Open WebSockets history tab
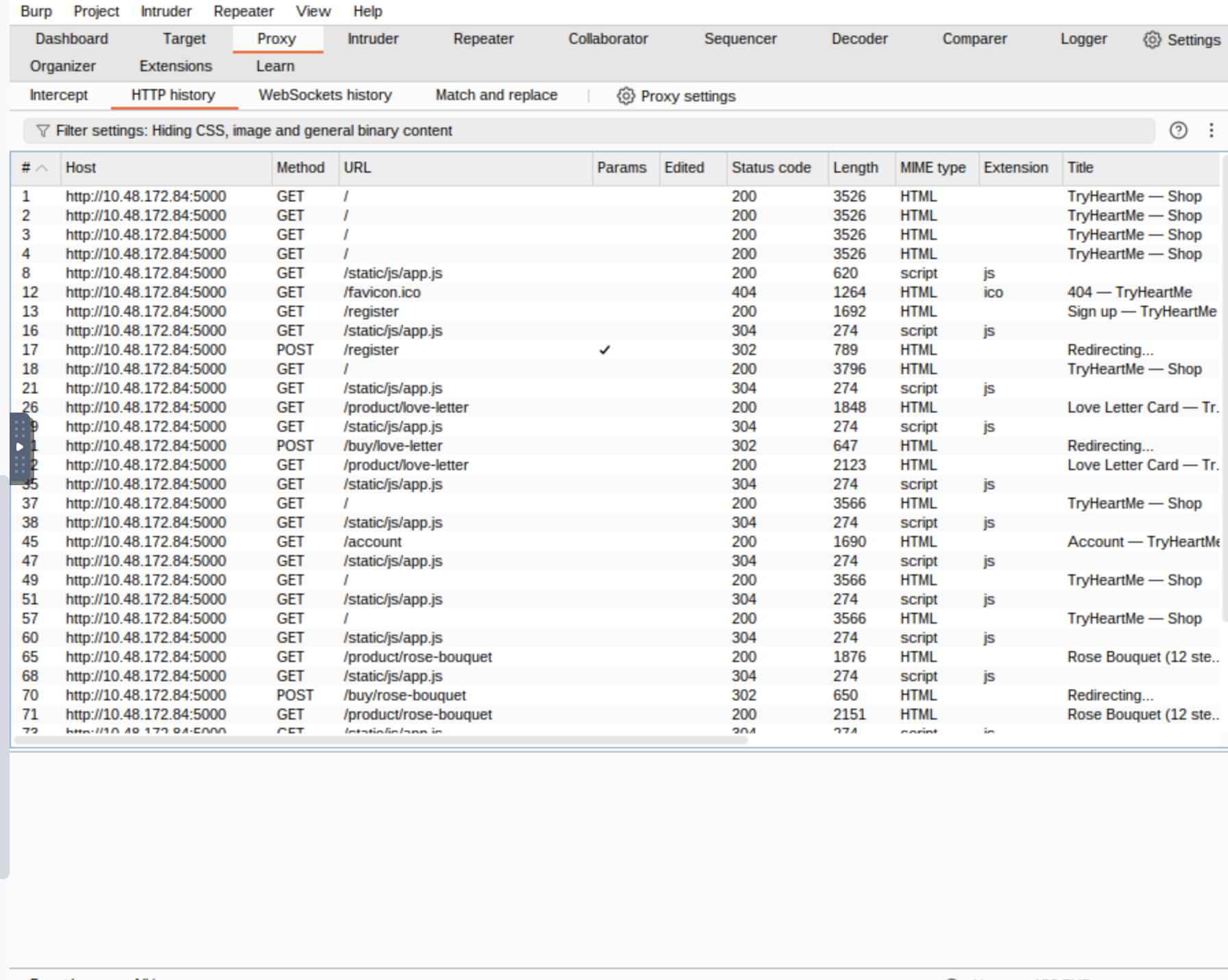The height and width of the screenshot is (980, 1228). [325, 95]
